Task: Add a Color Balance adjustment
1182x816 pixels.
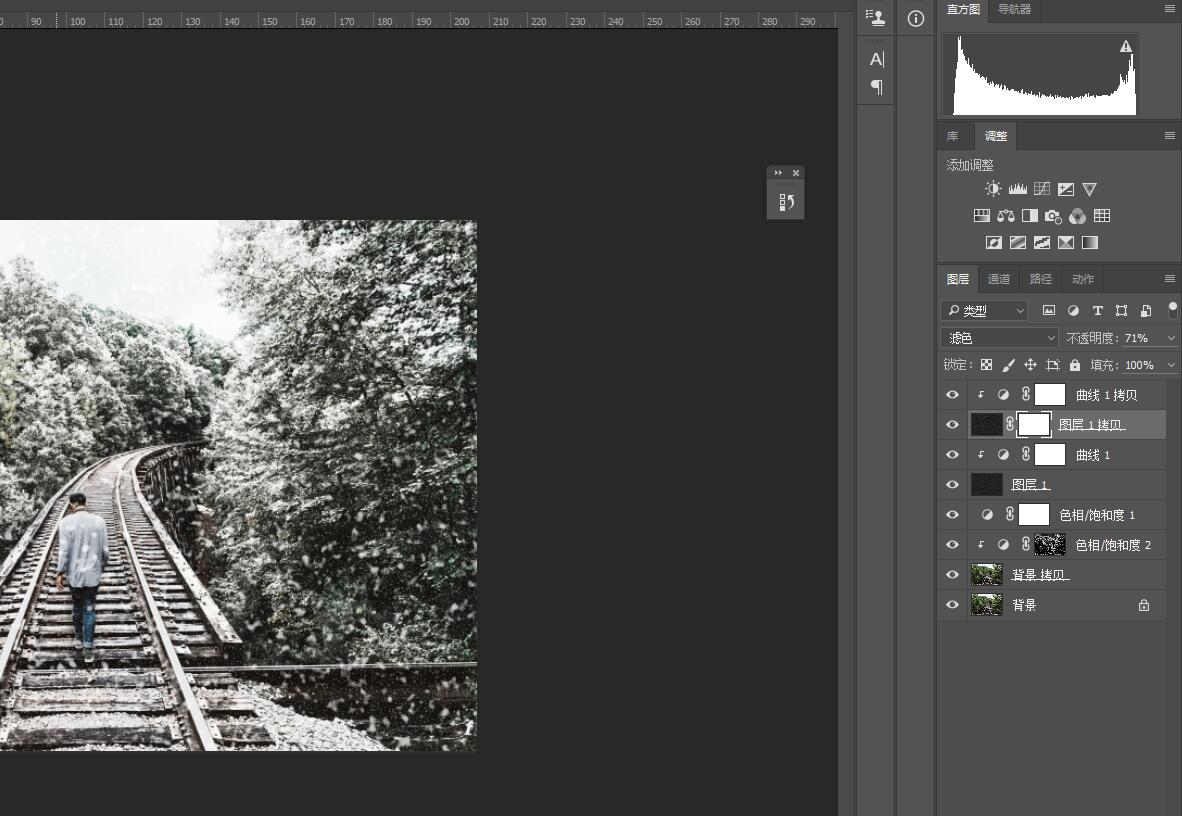Action: tap(1006, 216)
